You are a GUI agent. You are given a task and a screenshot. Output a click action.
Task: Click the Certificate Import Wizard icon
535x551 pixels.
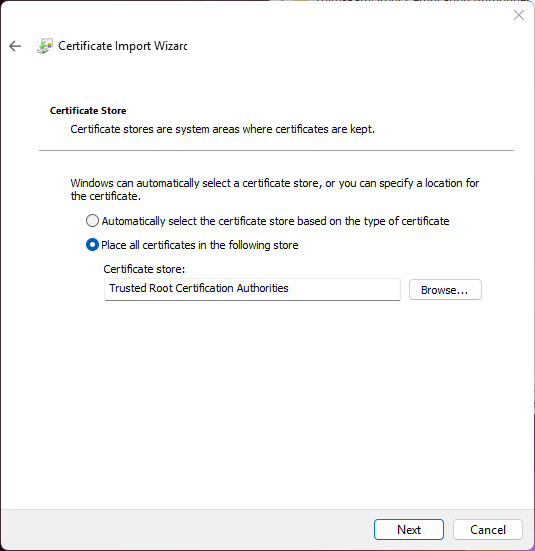(45, 46)
